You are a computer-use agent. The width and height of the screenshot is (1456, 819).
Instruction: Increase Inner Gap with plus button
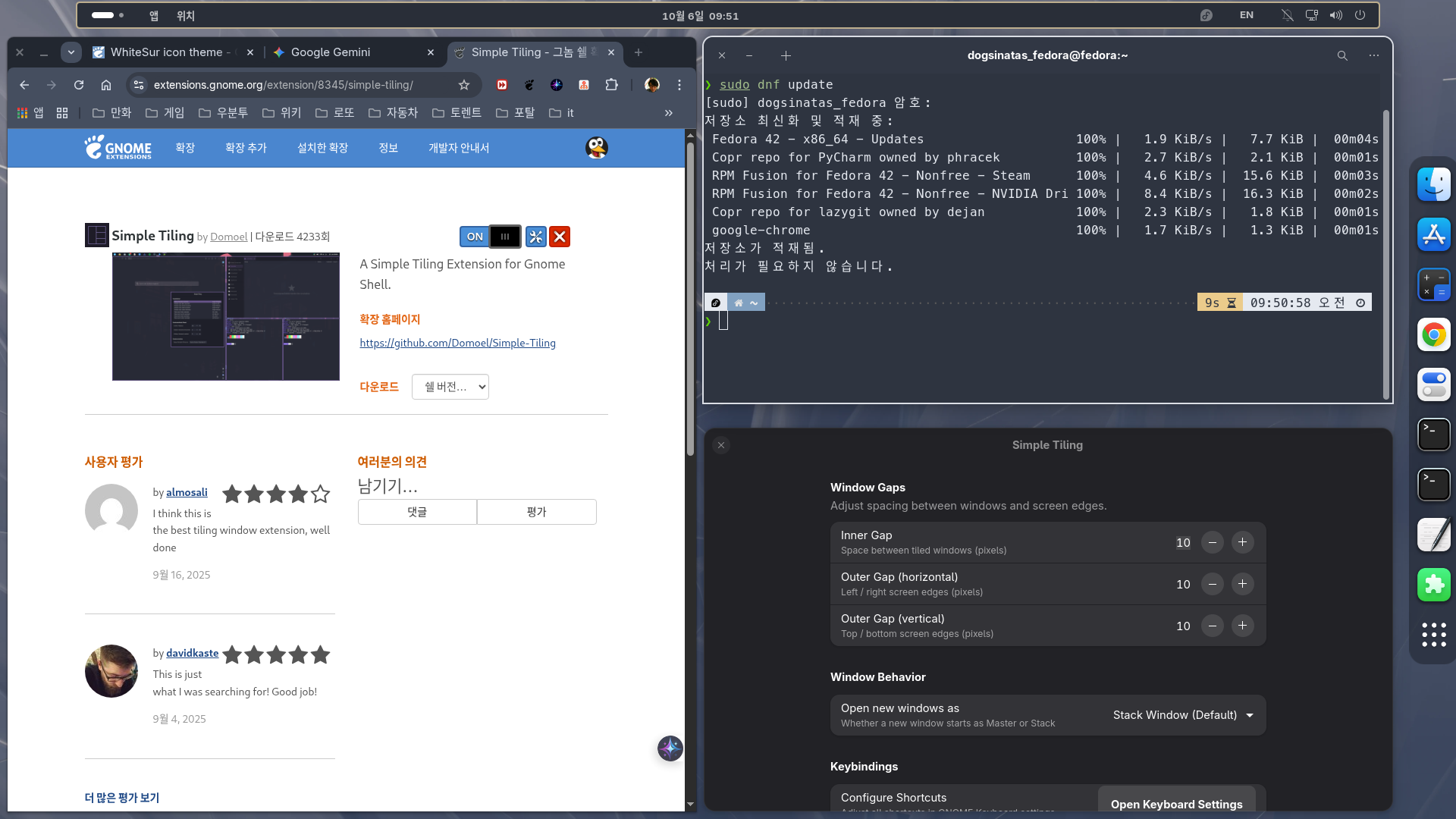(x=1242, y=542)
